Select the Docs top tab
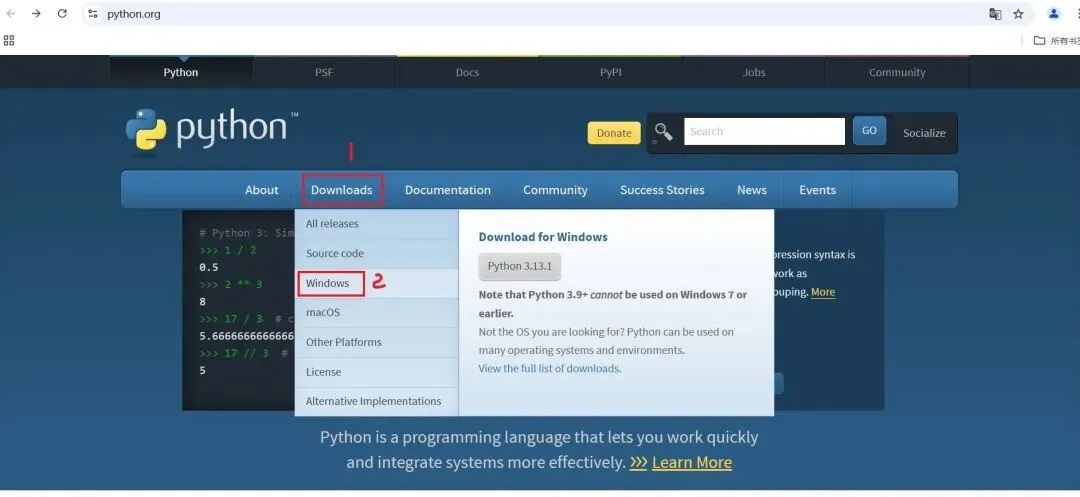The image size is (1080, 497). point(467,72)
